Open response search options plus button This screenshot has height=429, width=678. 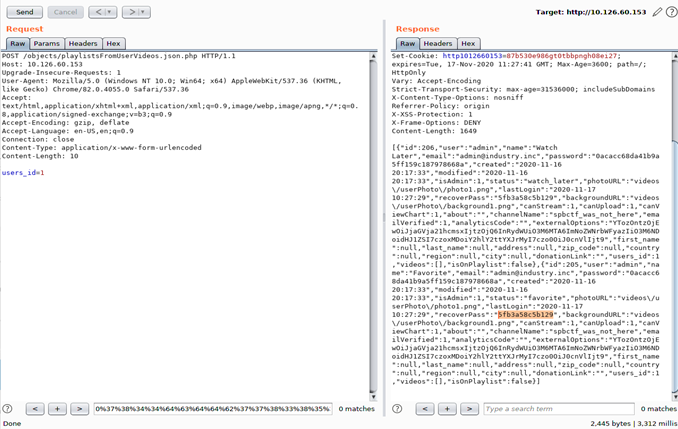coord(447,409)
